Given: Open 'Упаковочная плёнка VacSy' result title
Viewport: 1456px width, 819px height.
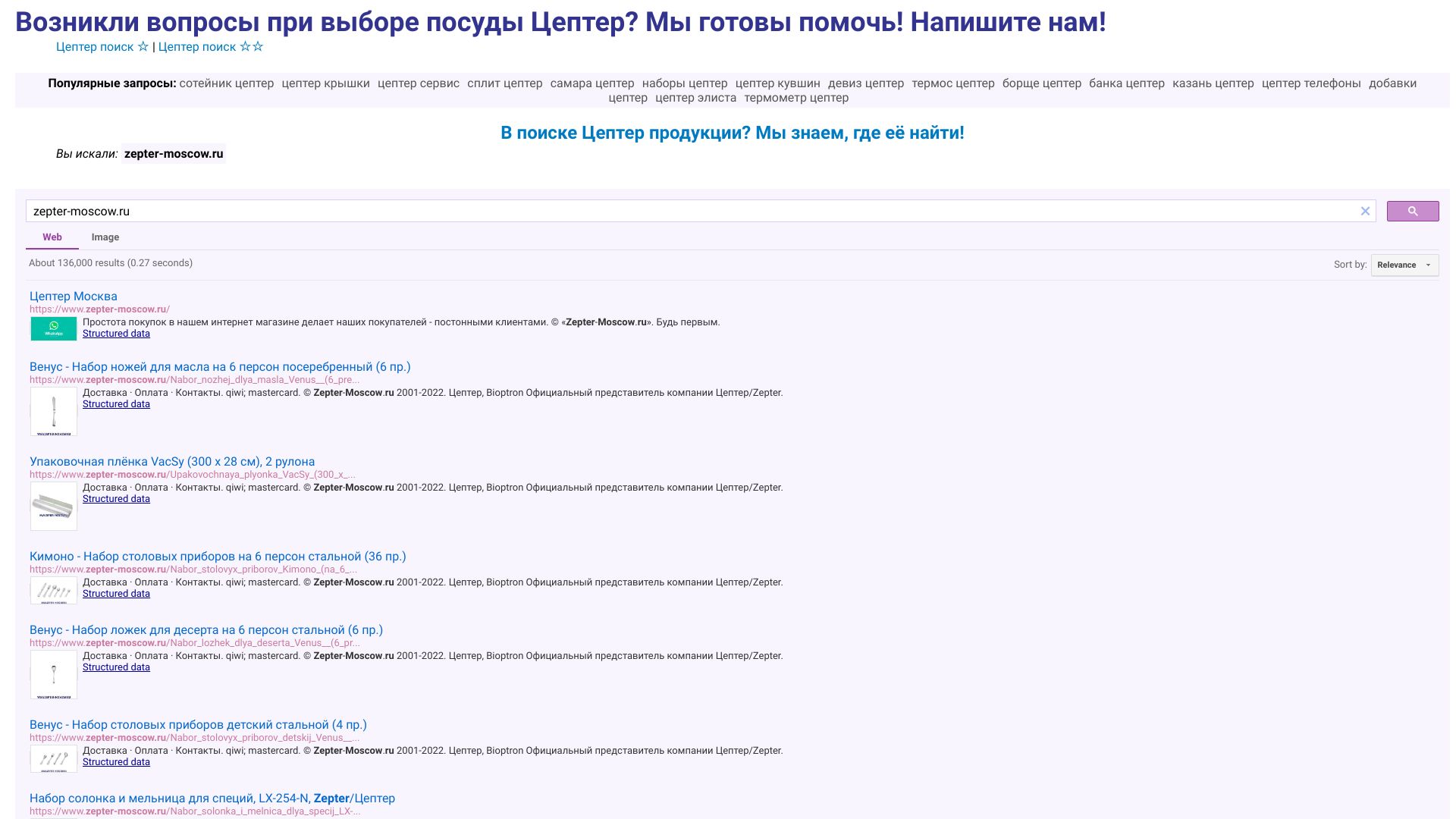Looking at the screenshot, I should click(172, 462).
